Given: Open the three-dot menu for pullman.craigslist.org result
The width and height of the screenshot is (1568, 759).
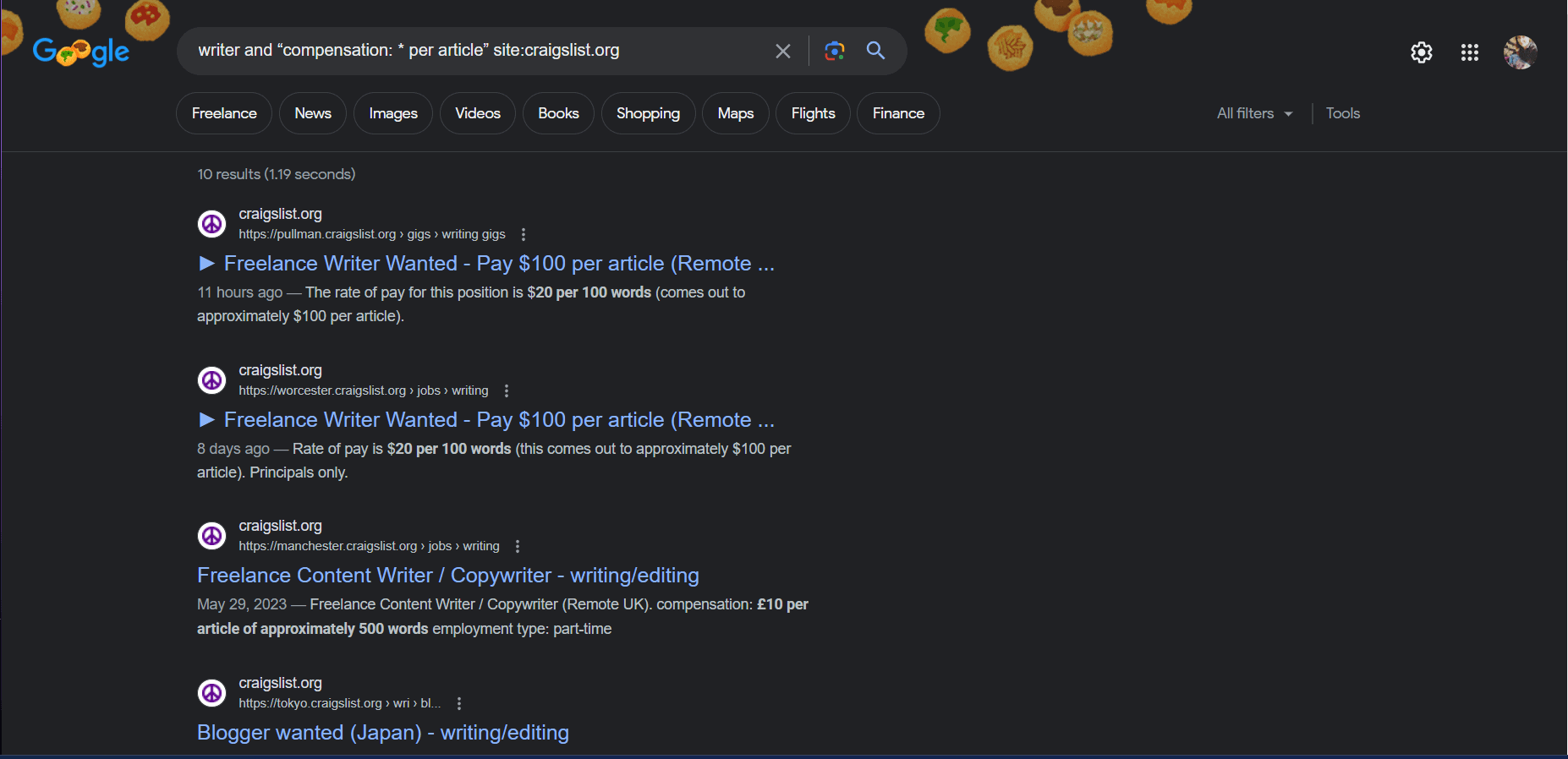Looking at the screenshot, I should [524, 234].
